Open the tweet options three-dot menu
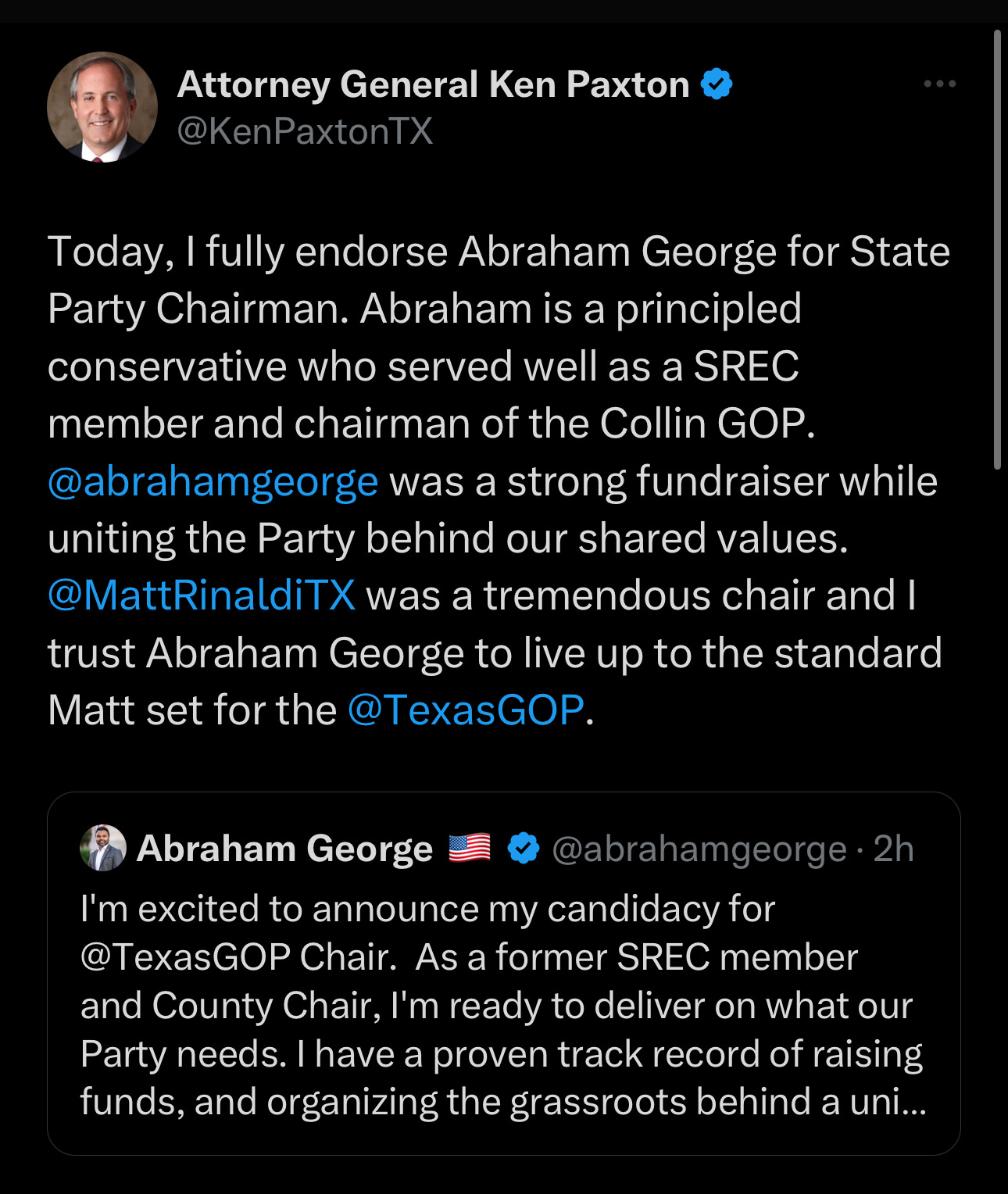Viewport: 1008px width, 1194px height. pos(940,82)
